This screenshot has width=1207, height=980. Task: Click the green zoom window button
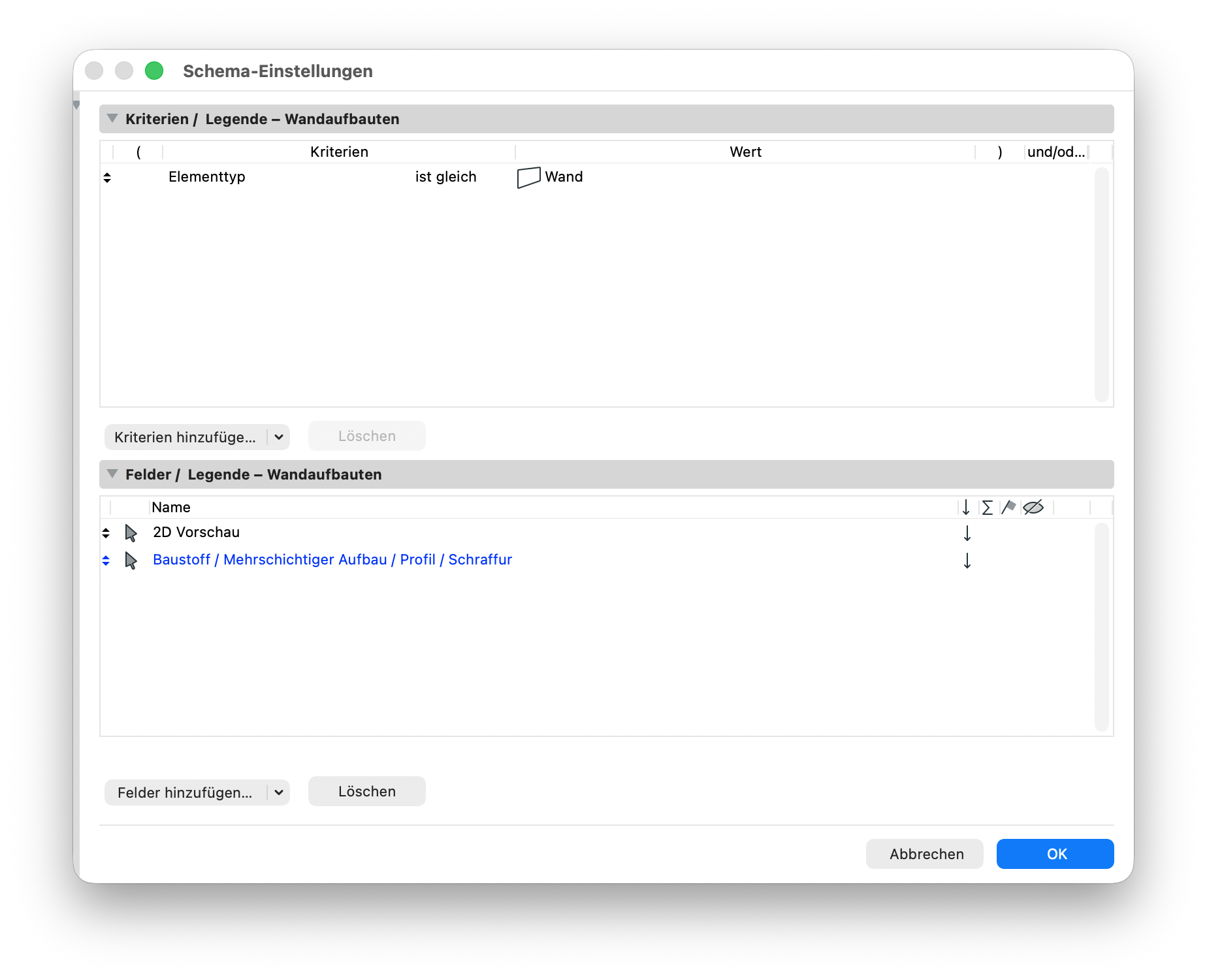(x=154, y=71)
